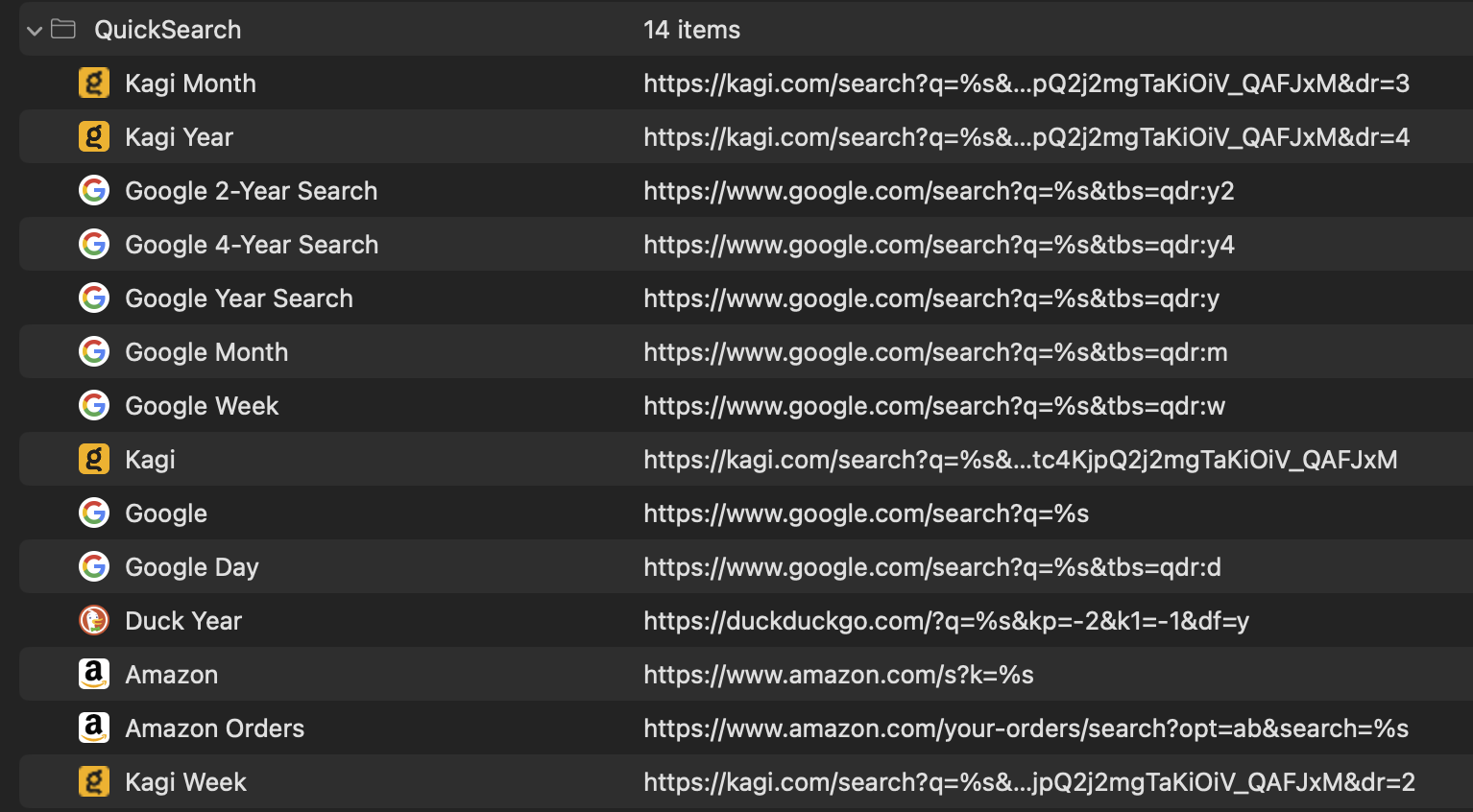Click the Kagi Month bookmark favicon

93,84
